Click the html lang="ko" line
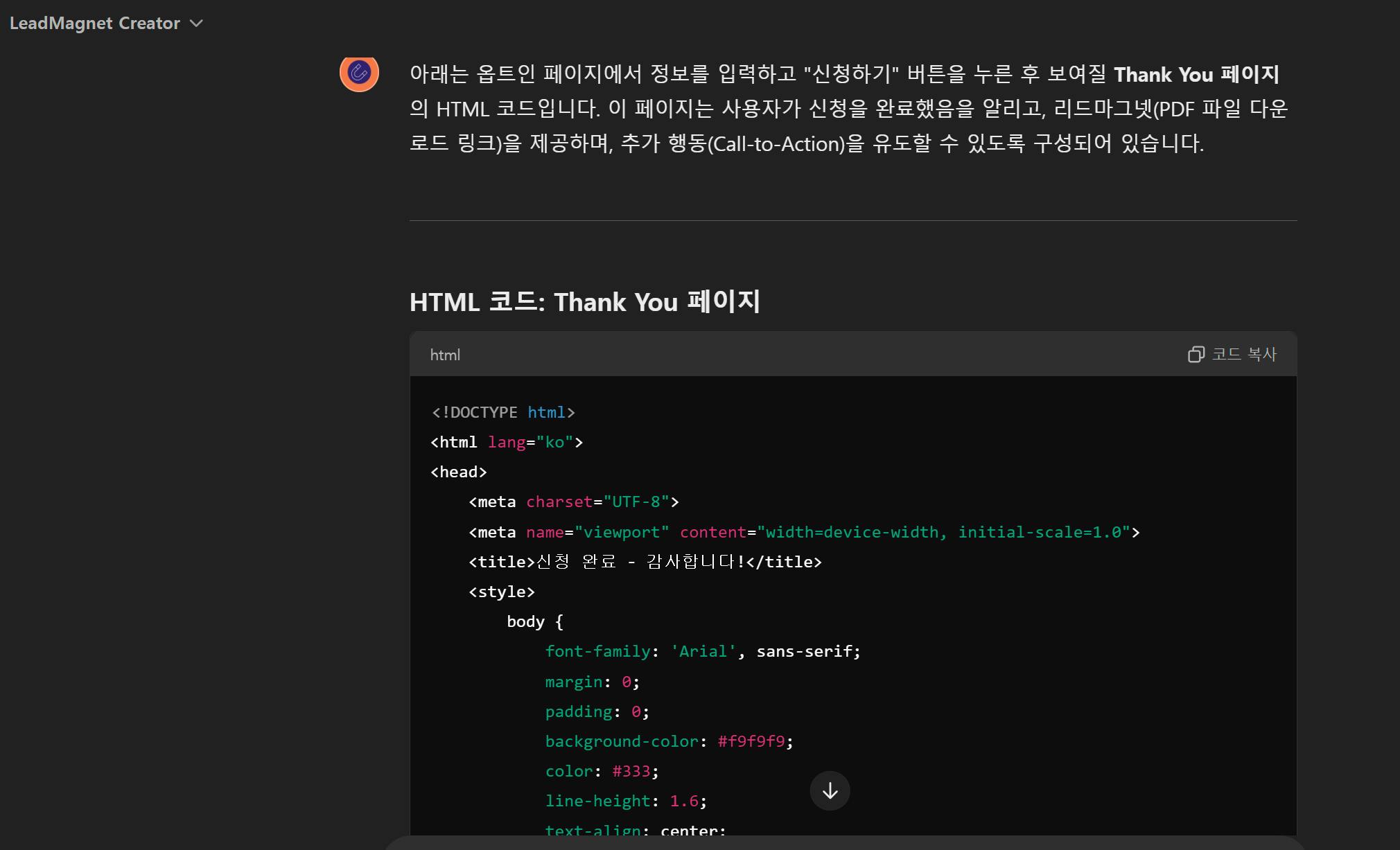This screenshot has width=1400, height=850. coord(507,442)
